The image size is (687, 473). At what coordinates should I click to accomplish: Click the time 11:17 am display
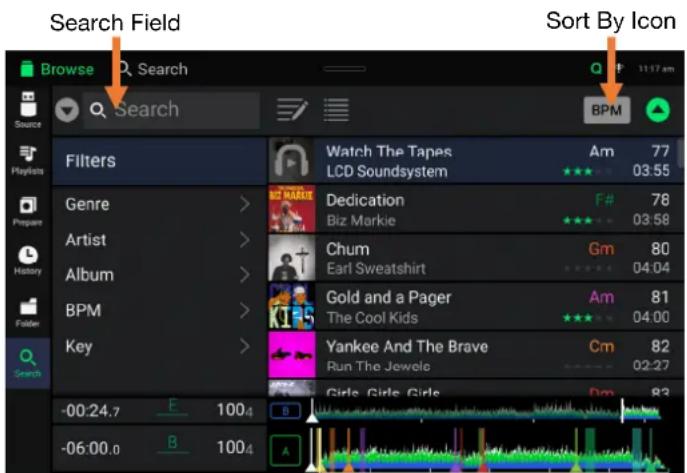pyautogui.click(x=656, y=69)
